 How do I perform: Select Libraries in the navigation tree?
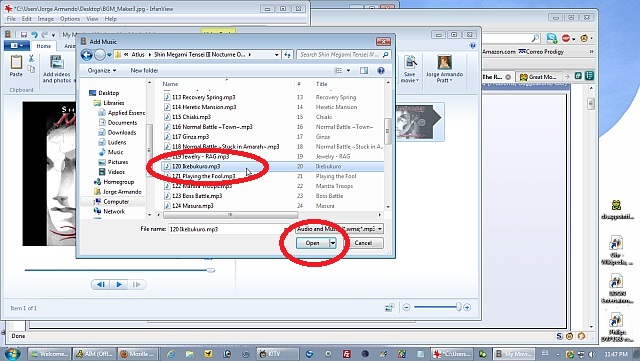tap(109, 103)
